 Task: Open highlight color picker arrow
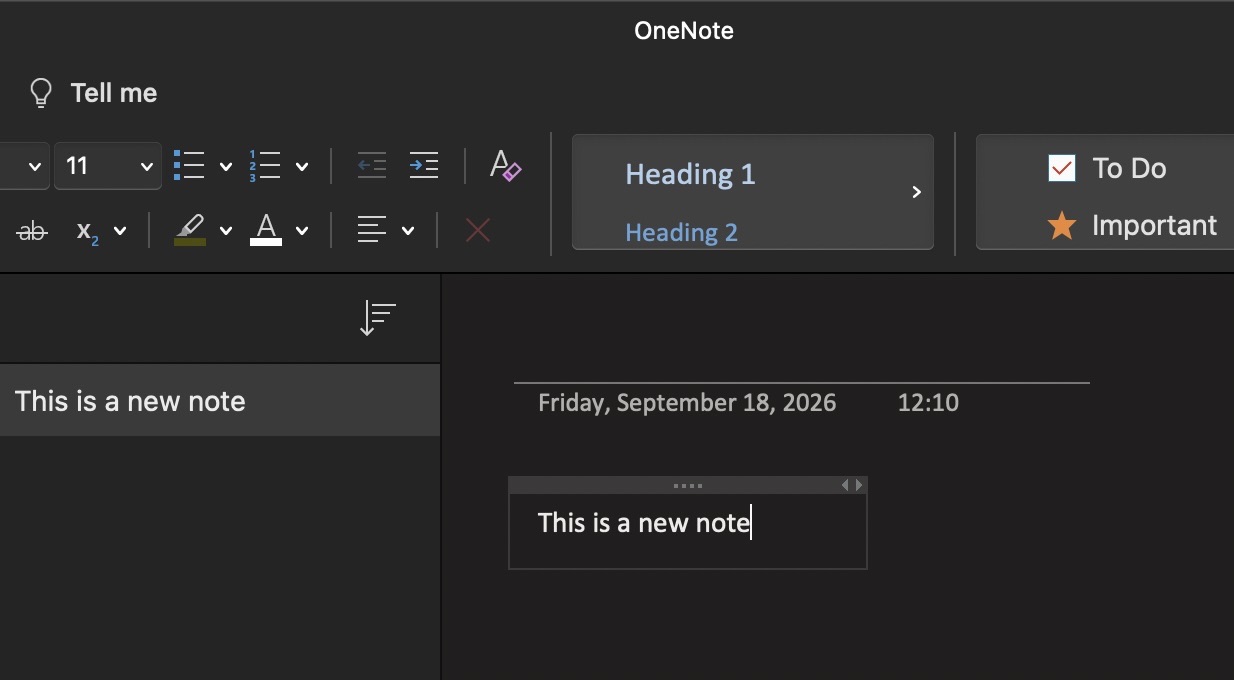click(226, 231)
